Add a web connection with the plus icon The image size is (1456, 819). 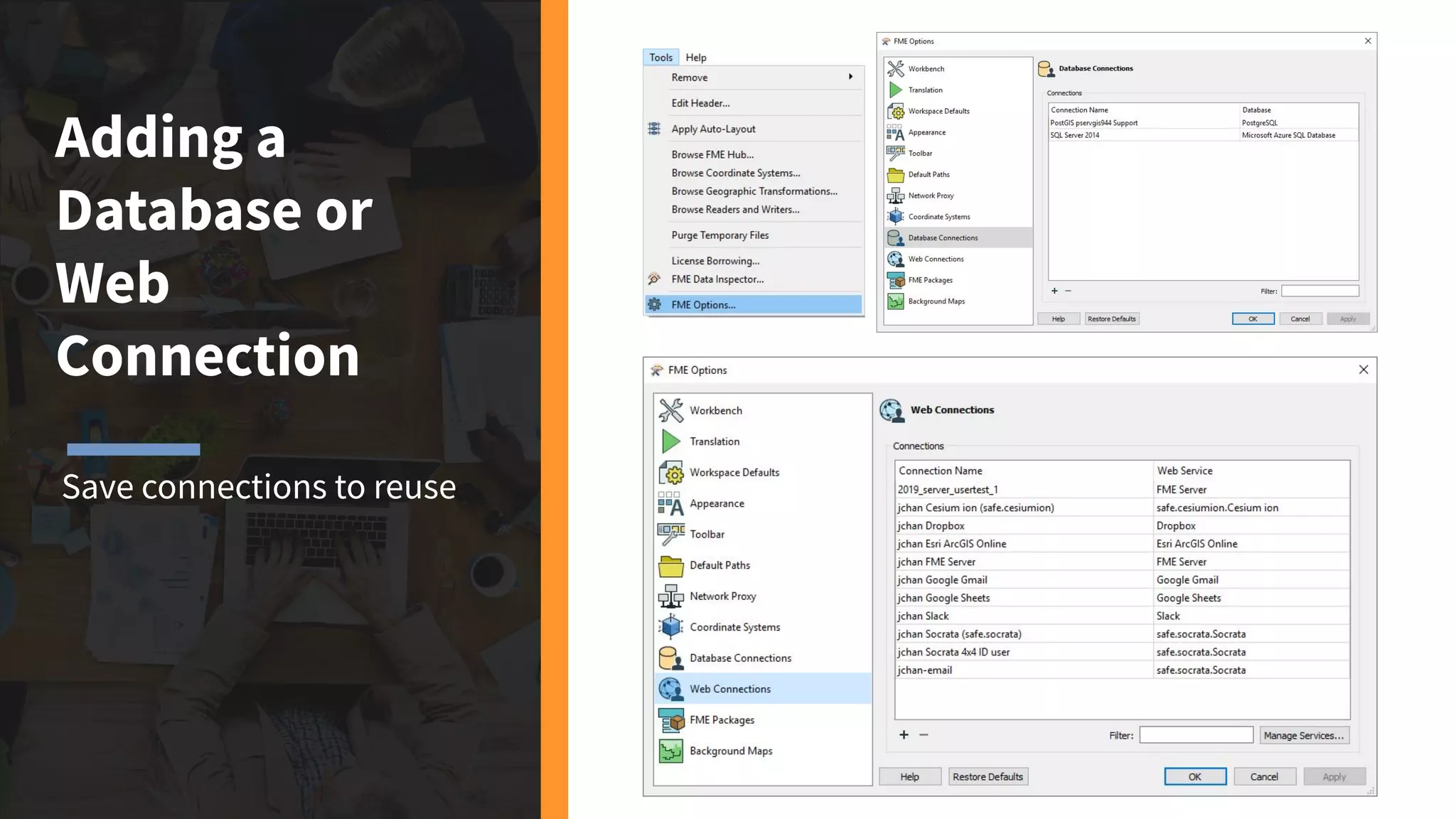pos(904,735)
